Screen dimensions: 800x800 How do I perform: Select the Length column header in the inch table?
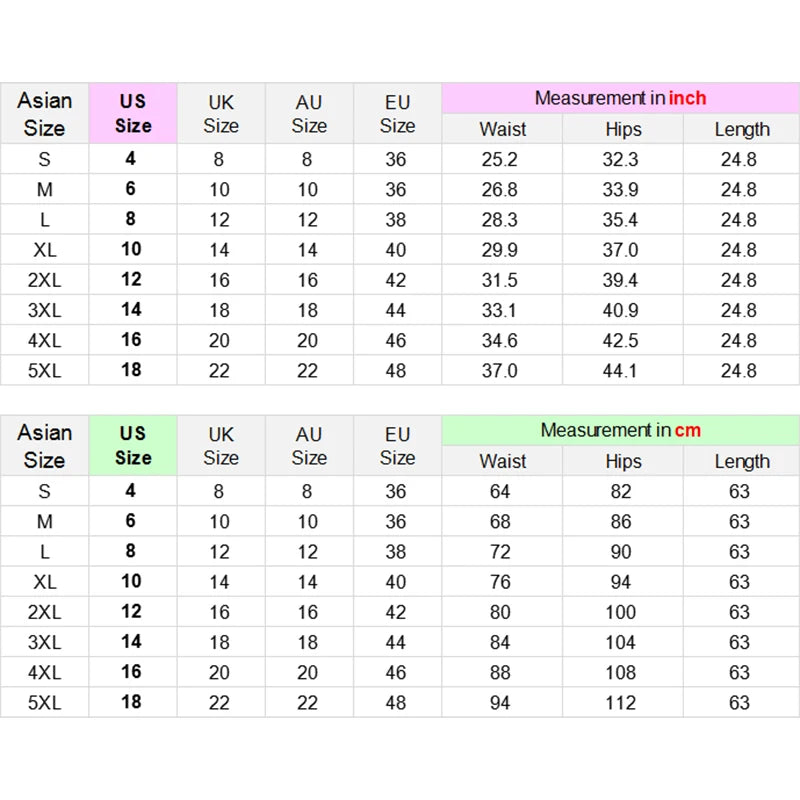point(742,129)
